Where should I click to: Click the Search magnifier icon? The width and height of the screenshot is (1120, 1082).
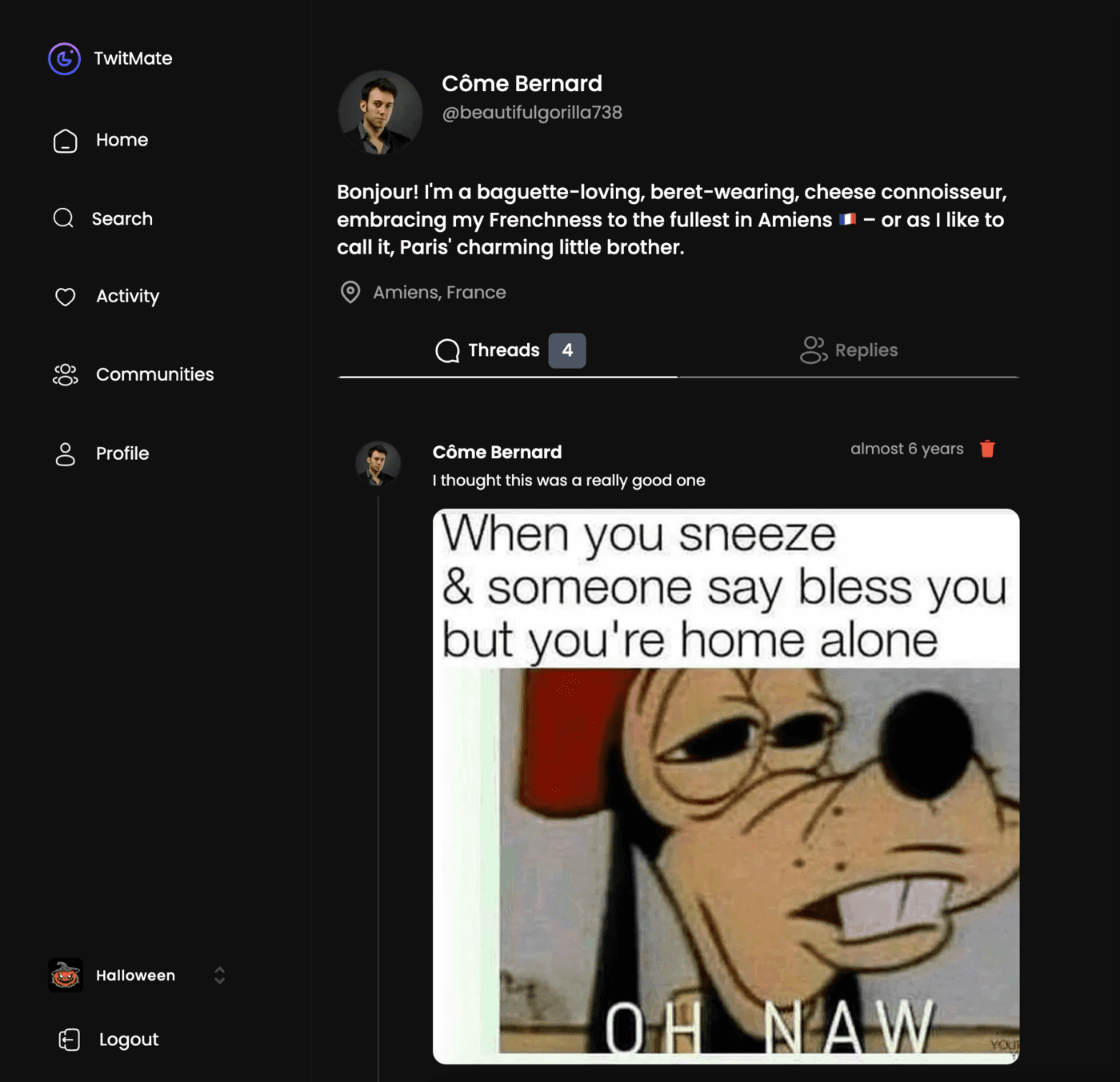63,218
